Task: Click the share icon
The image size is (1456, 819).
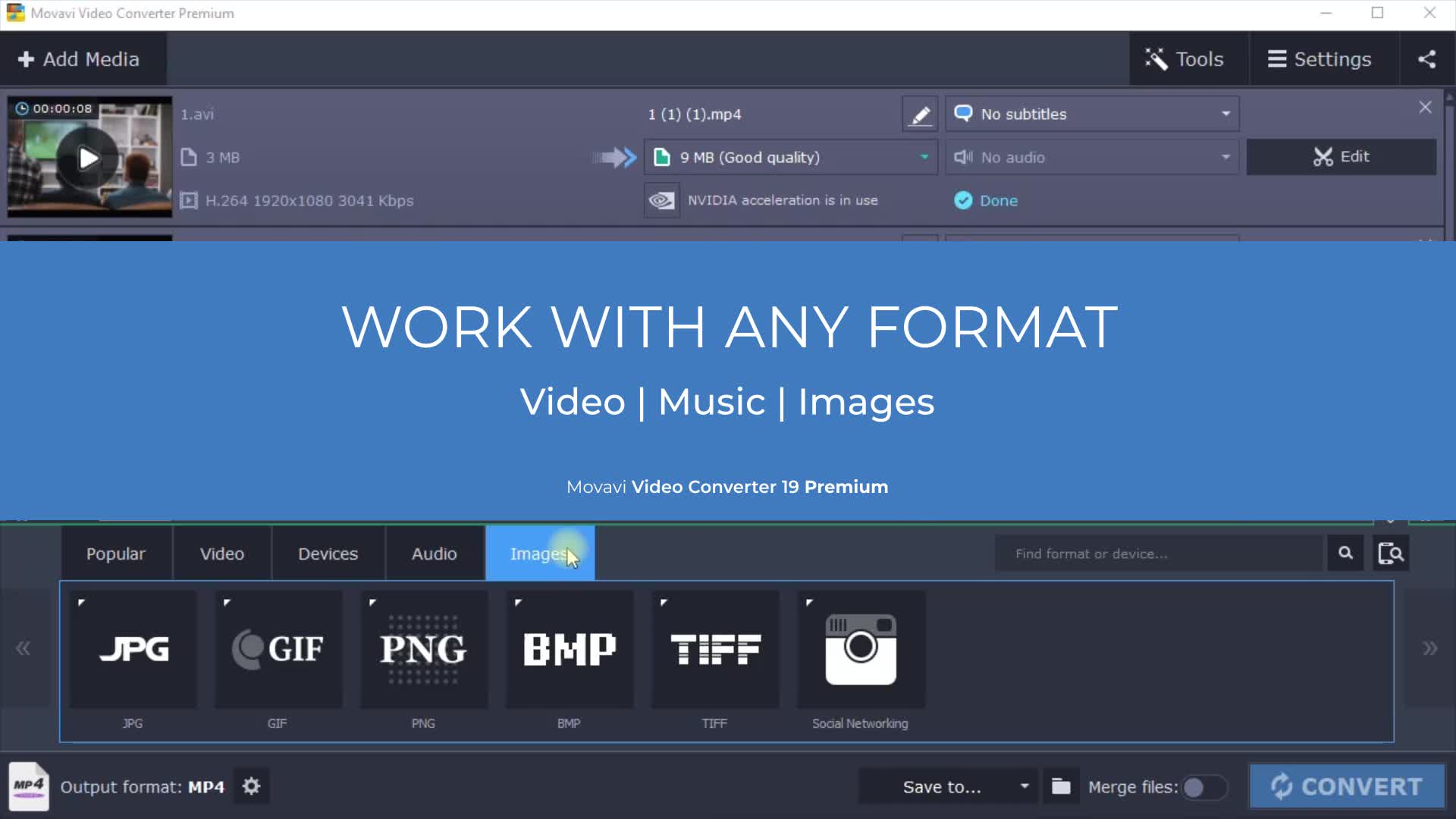Action: click(x=1426, y=59)
